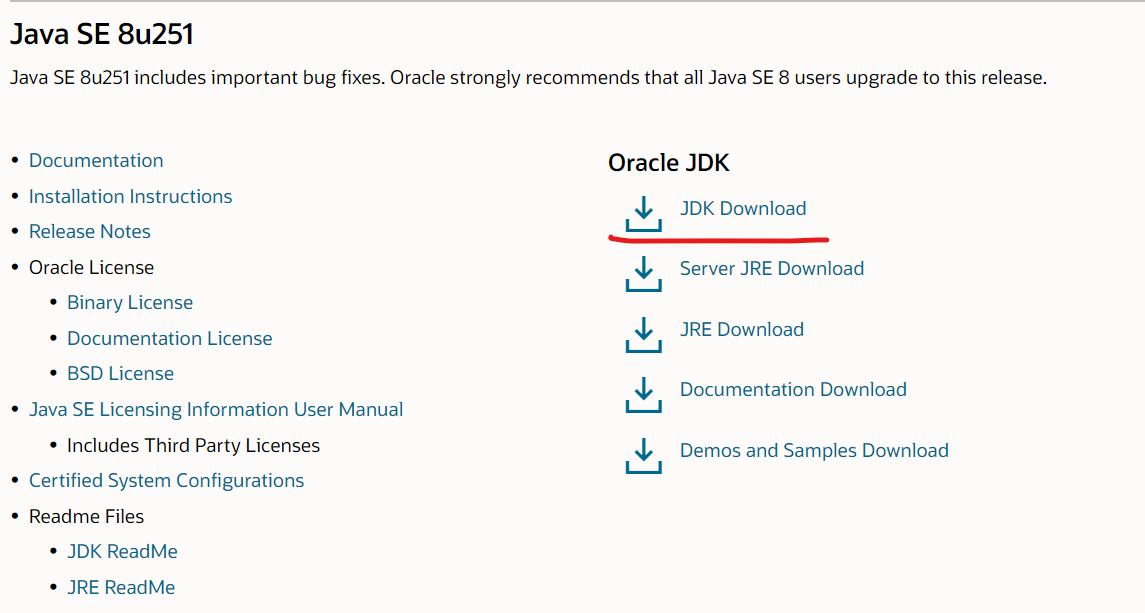Click the Documentation Download arrow icon

(x=643, y=395)
